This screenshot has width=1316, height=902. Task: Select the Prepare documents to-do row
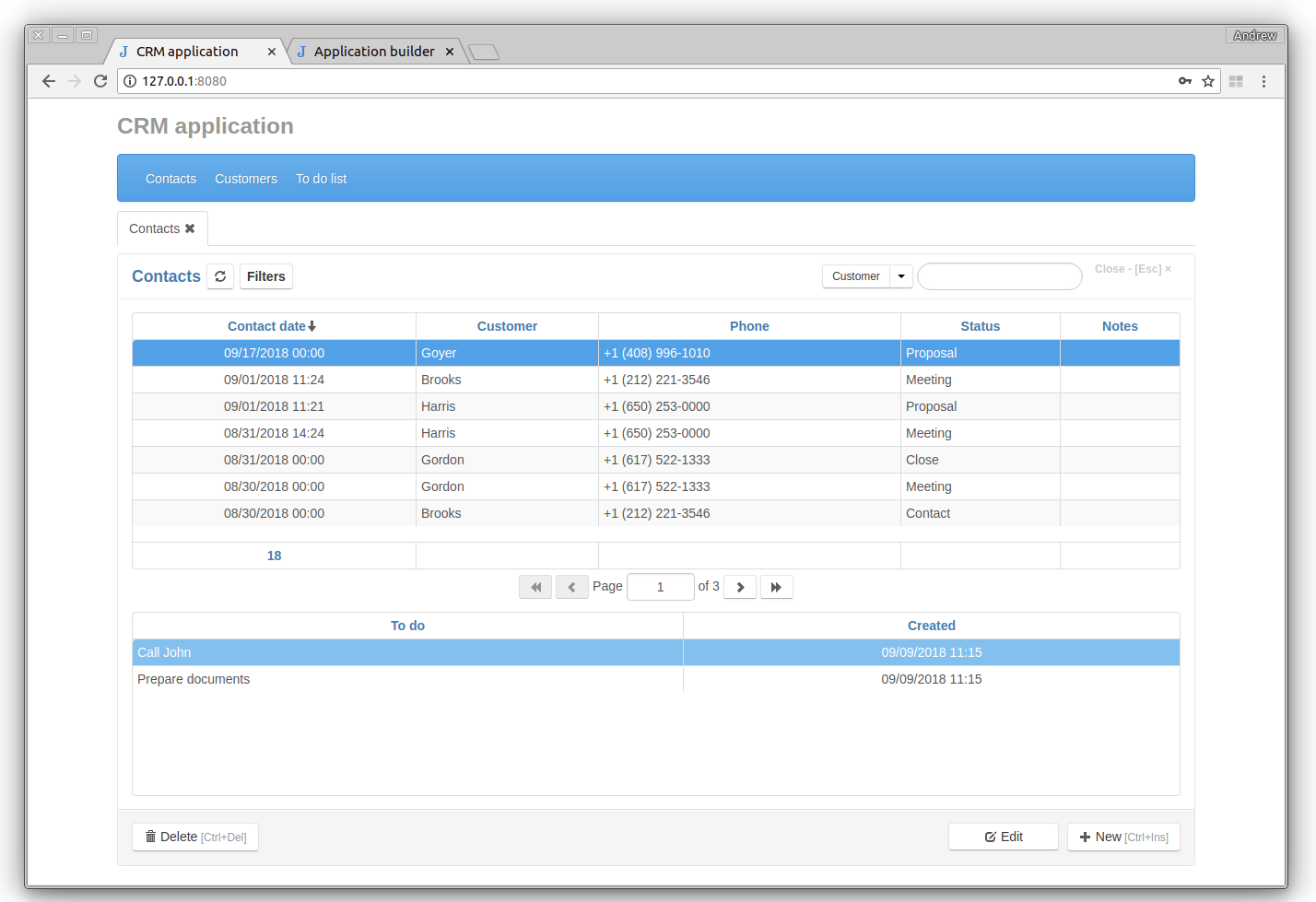coord(656,679)
